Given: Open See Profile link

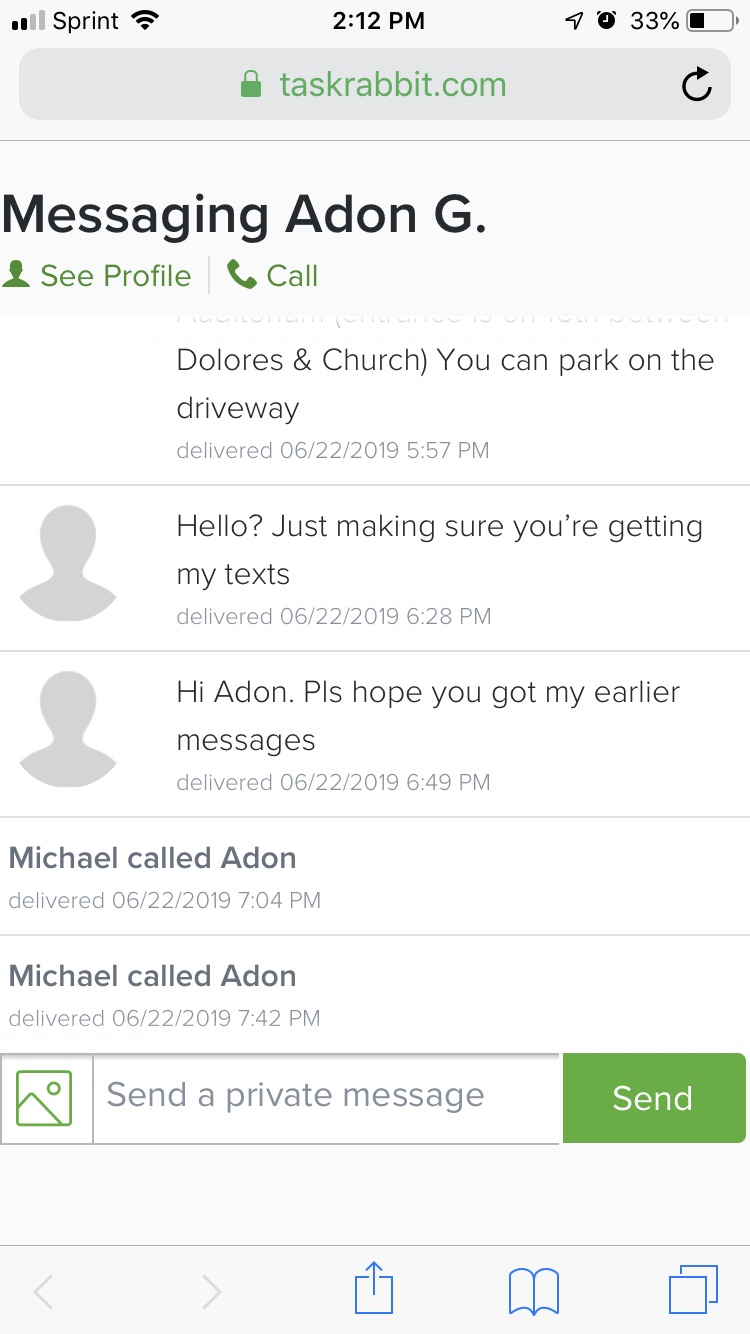Looking at the screenshot, I should click(115, 276).
